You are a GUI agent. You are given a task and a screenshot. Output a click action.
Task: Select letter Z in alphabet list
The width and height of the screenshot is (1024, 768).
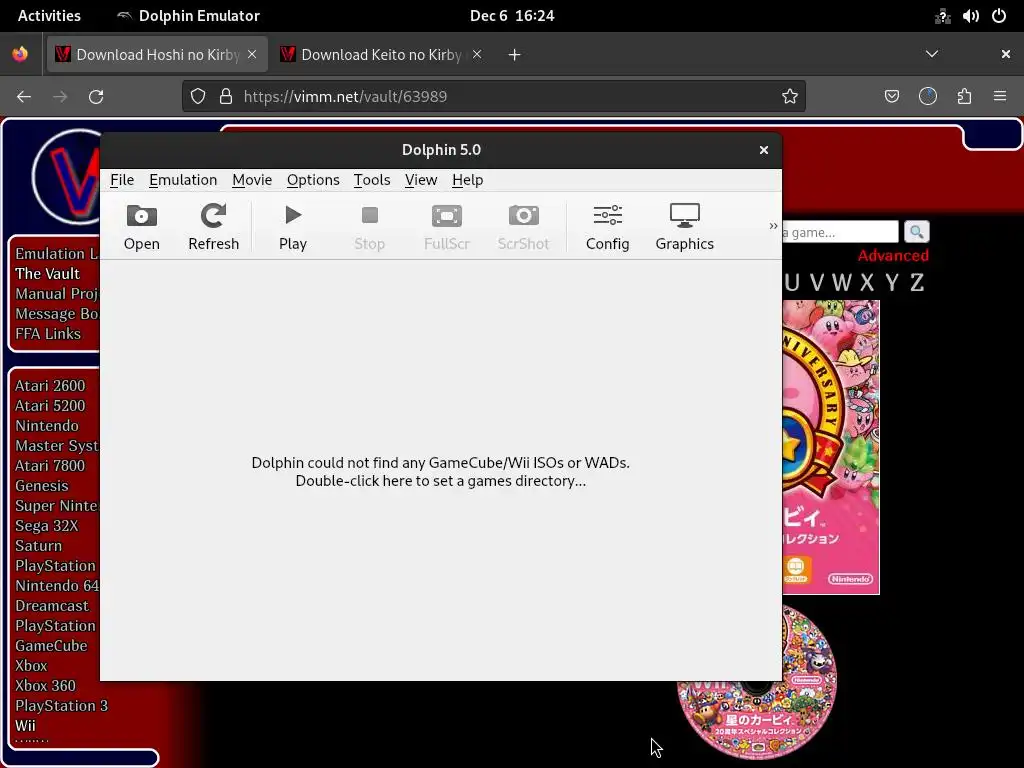[x=916, y=283]
